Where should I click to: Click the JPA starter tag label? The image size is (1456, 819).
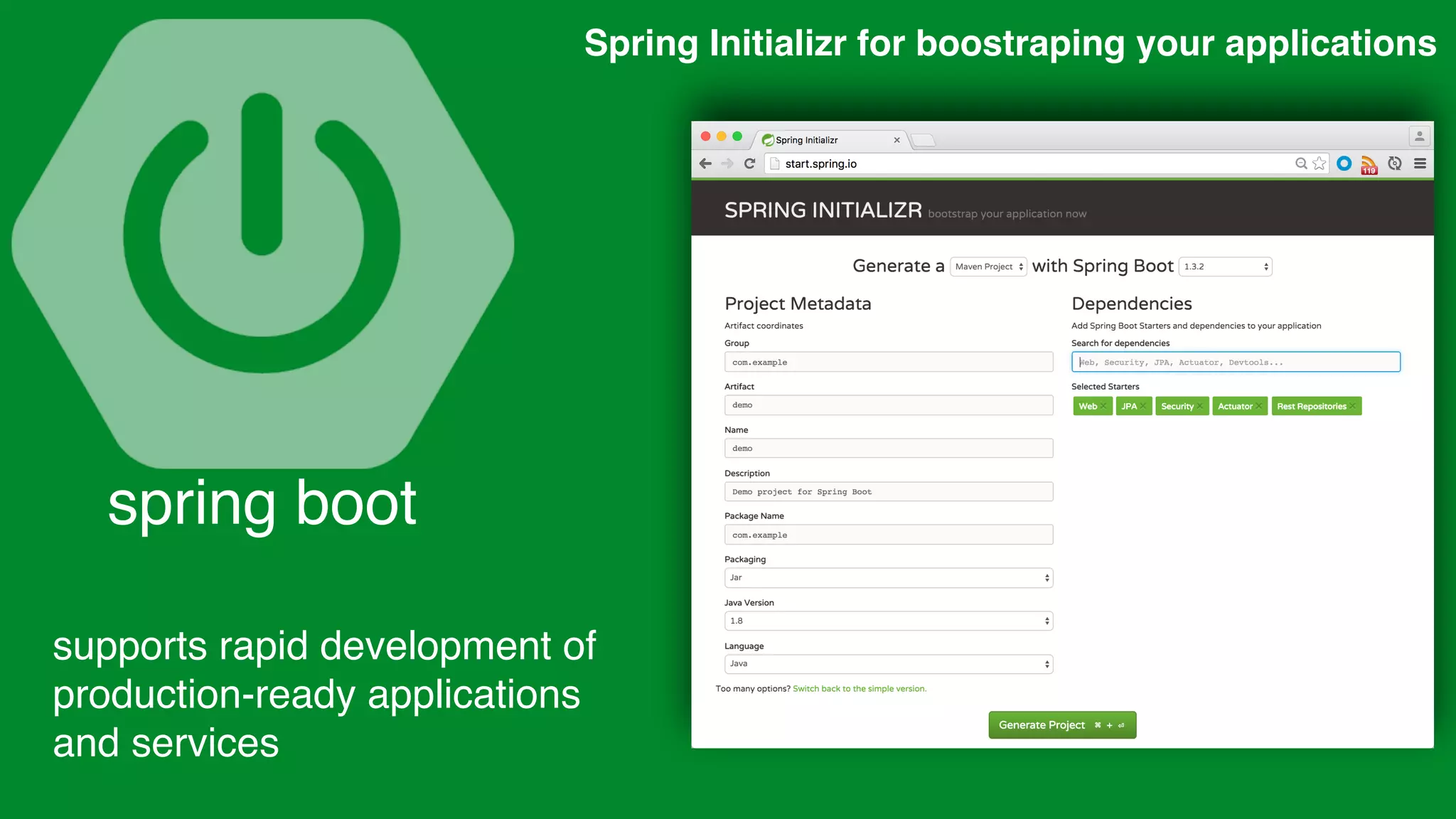(1129, 406)
